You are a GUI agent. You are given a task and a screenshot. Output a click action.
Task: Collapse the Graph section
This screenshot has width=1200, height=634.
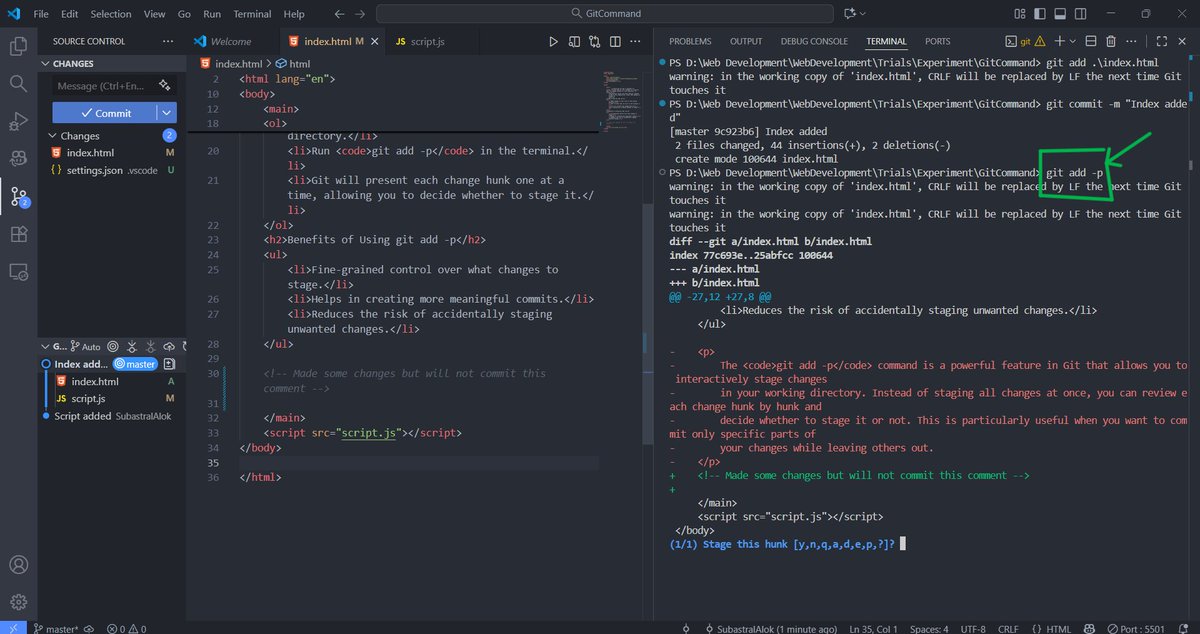[x=46, y=345]
